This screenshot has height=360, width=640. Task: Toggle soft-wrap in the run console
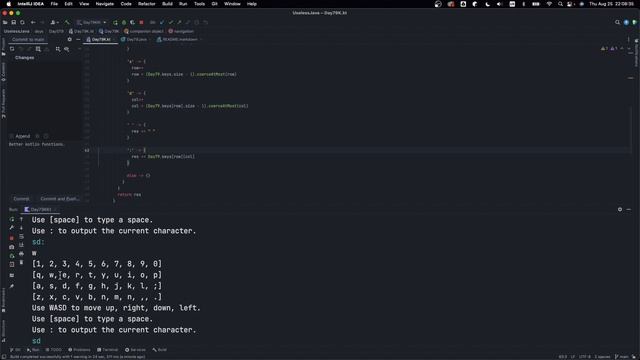21,237
